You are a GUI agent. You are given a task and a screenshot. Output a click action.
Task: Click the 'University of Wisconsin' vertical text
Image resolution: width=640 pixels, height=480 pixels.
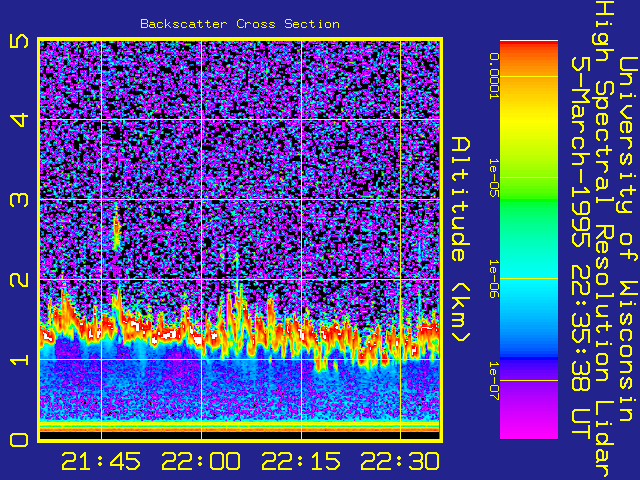628,239
